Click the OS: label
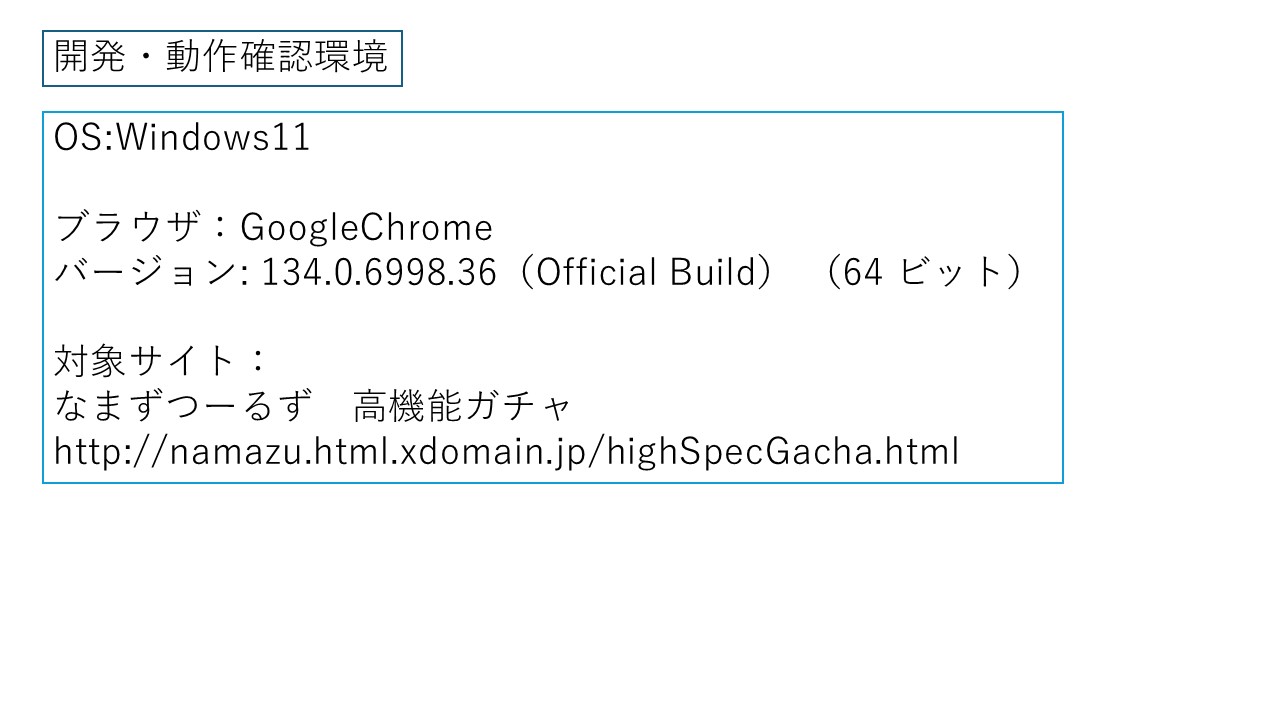This screenshot has width=1280, height=720. pyautogui.click(x=85, y=138)
